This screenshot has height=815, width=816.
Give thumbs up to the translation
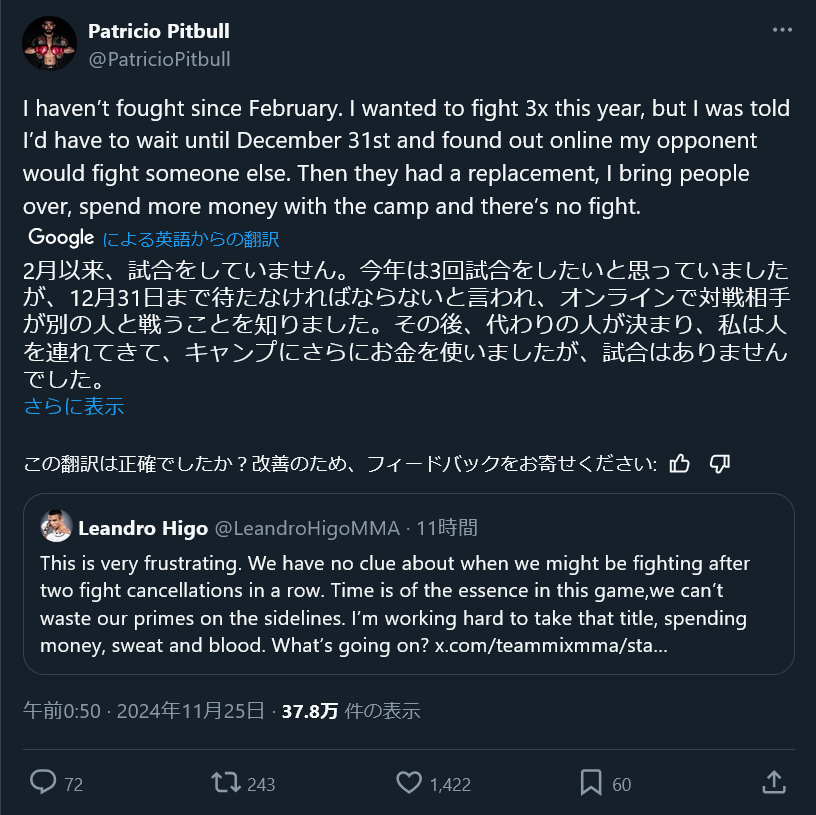click(x=680, y=463)
